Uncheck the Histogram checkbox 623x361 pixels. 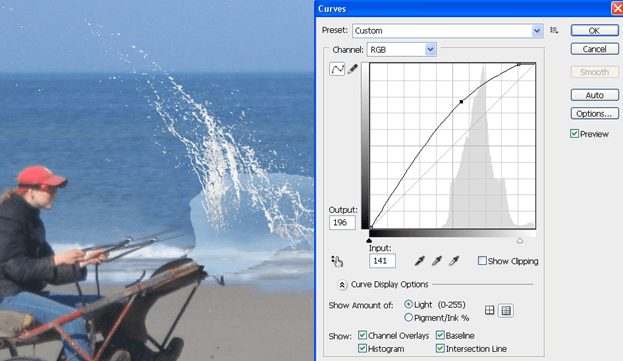362,348
